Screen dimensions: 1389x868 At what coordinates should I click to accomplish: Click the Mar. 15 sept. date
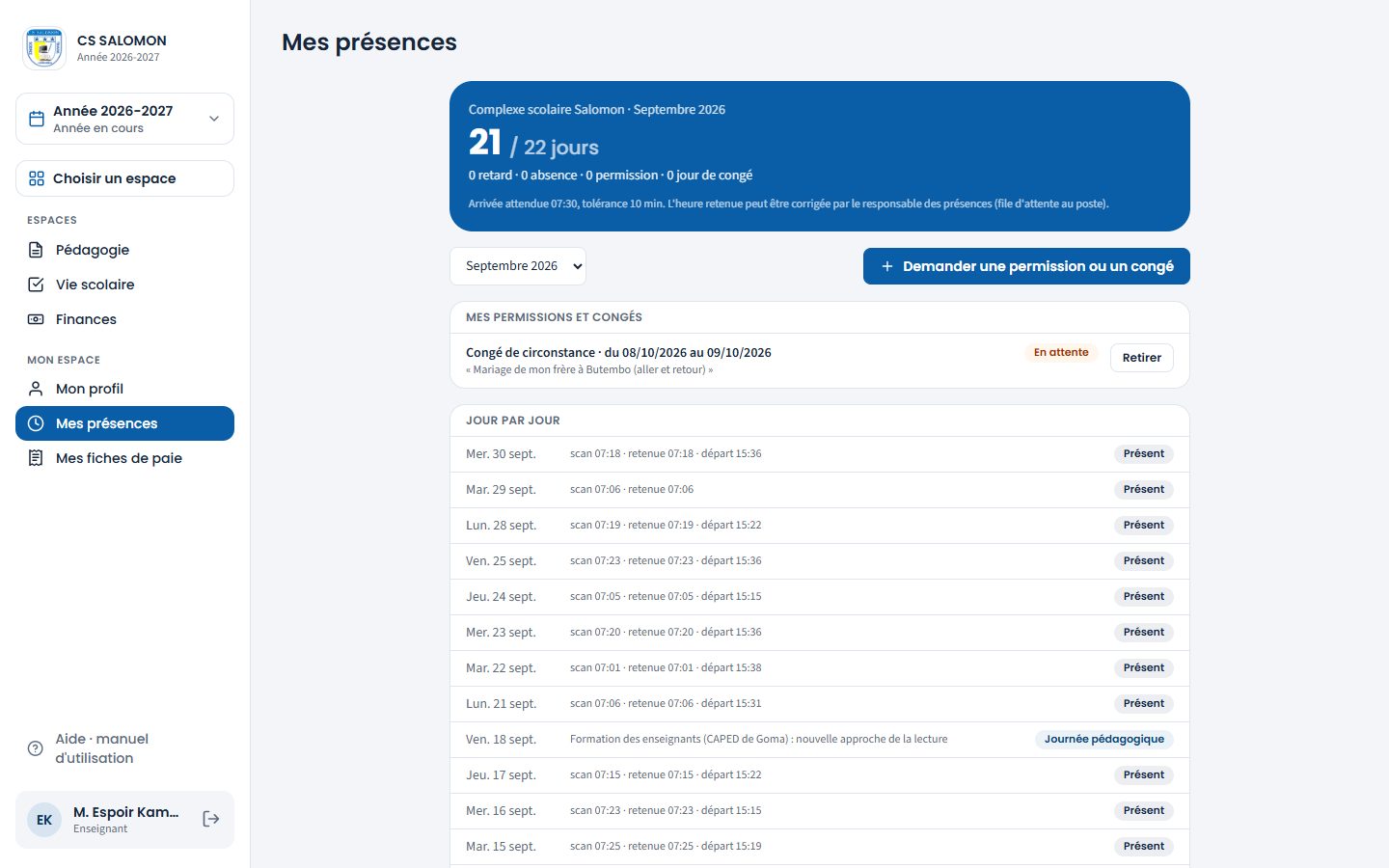pos(501,847)
